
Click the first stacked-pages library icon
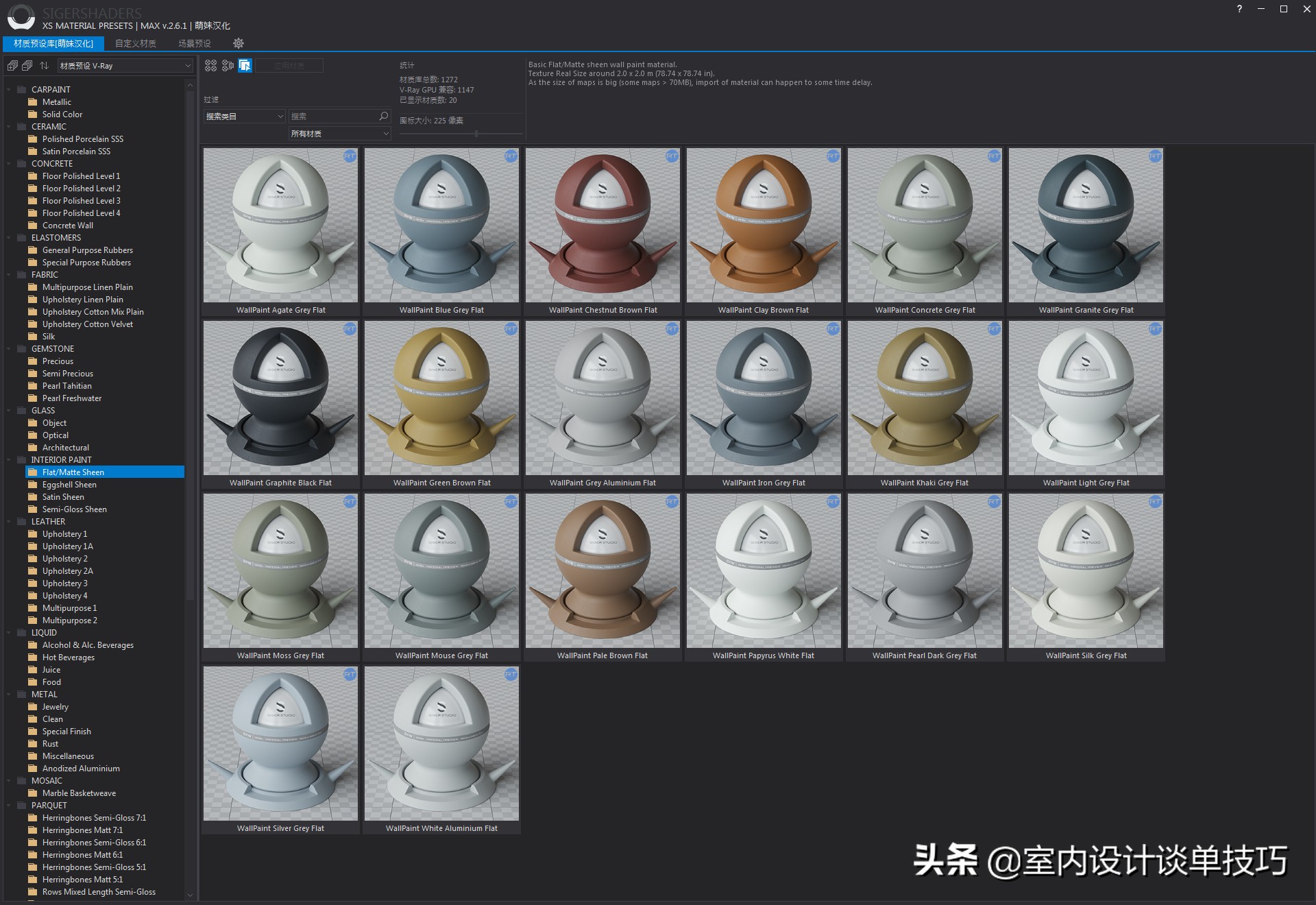pyautogui.click(x=13, y=65)
